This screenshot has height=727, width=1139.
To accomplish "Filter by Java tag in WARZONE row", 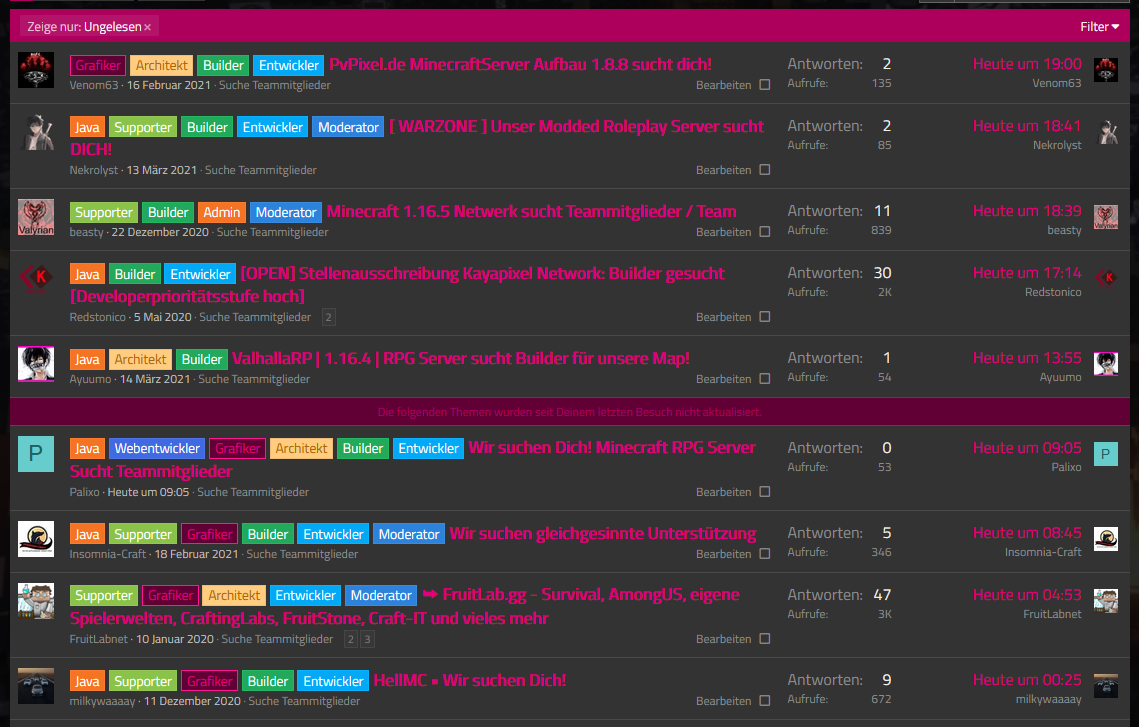I will point(87,127).
